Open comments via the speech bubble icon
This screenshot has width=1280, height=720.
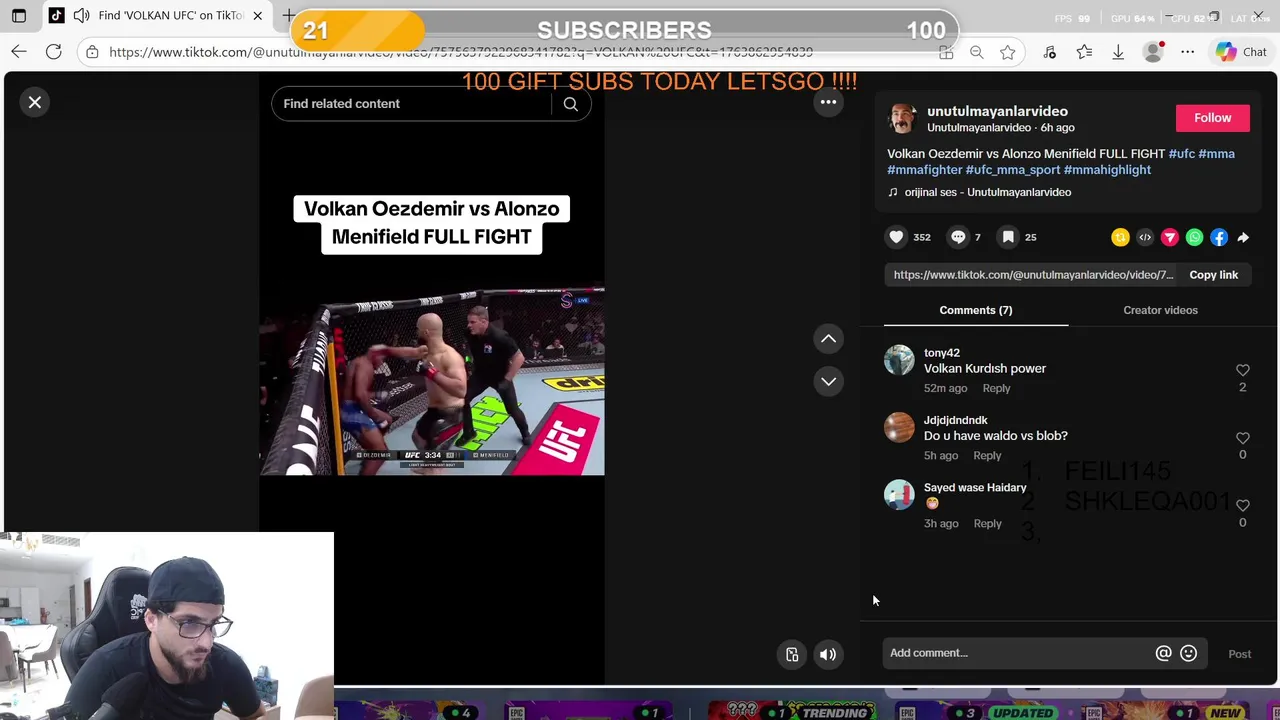(x=958, y=237)
